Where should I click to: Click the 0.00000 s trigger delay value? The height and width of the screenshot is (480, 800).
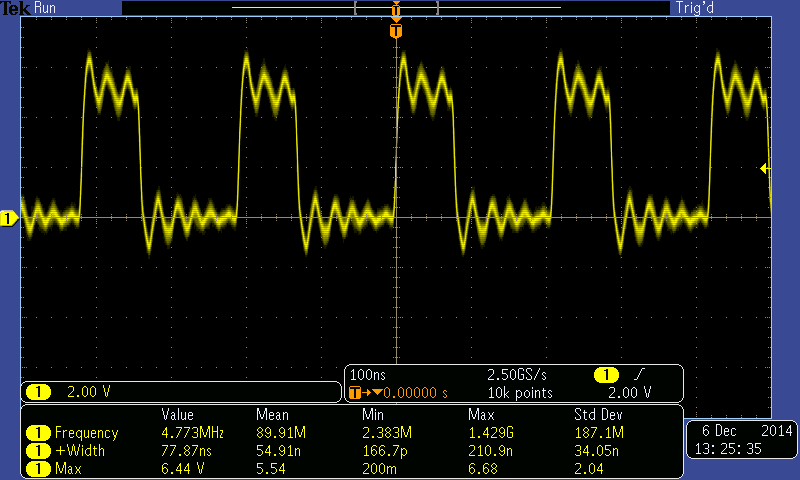click(415, 393)
